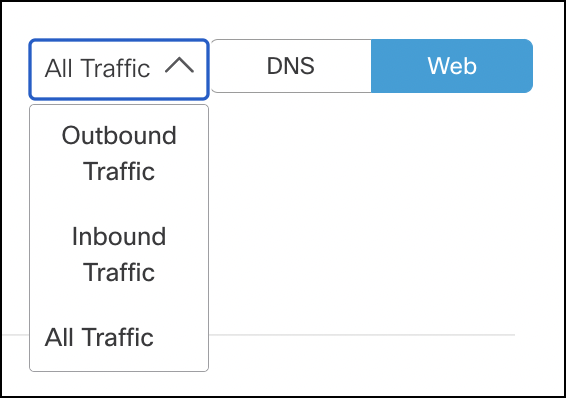Click the All Traffic label in the combo box
Viewport: 566px width, 398px height.
[97, 69]
